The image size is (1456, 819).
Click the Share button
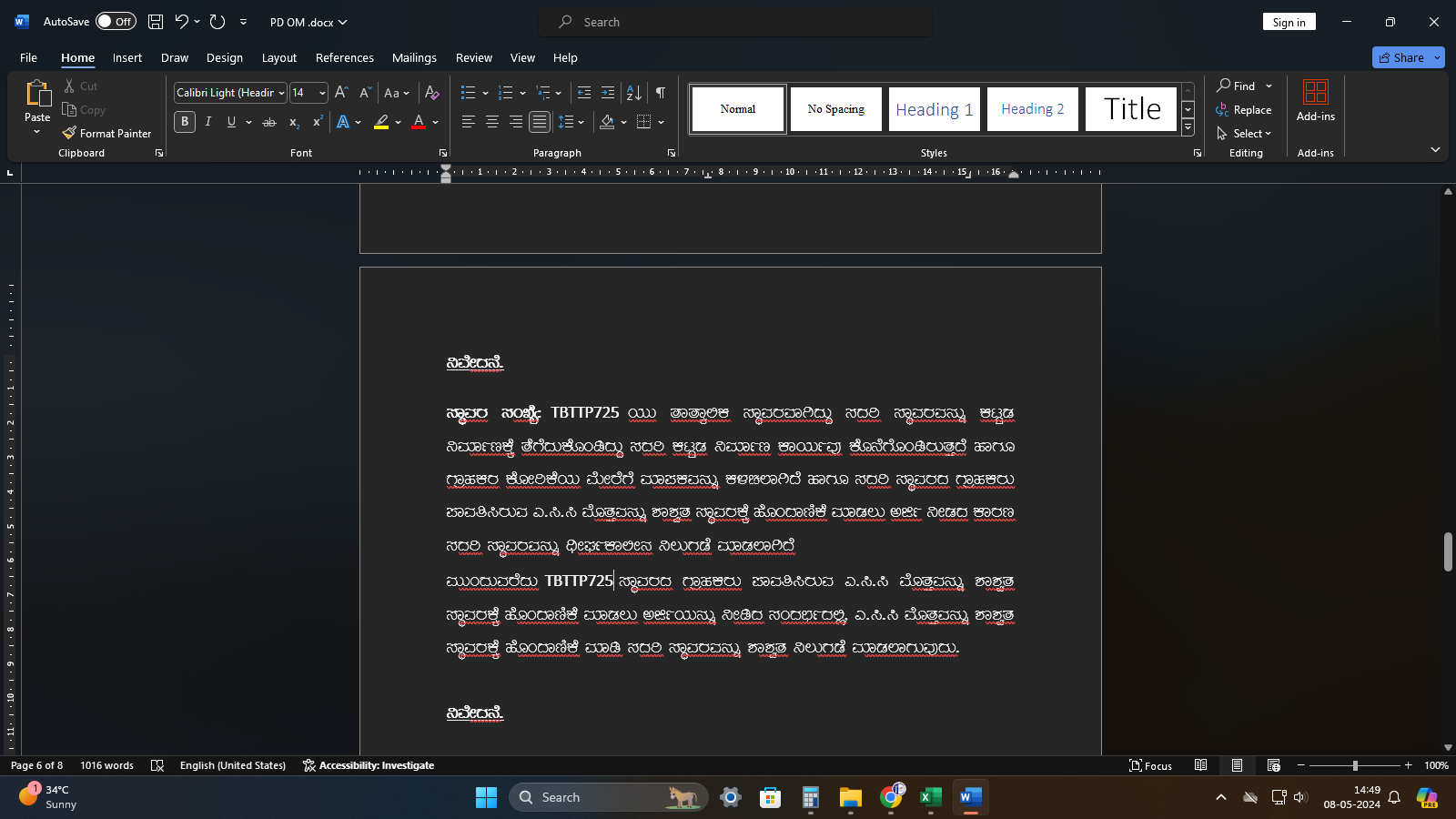(1401, 57)
